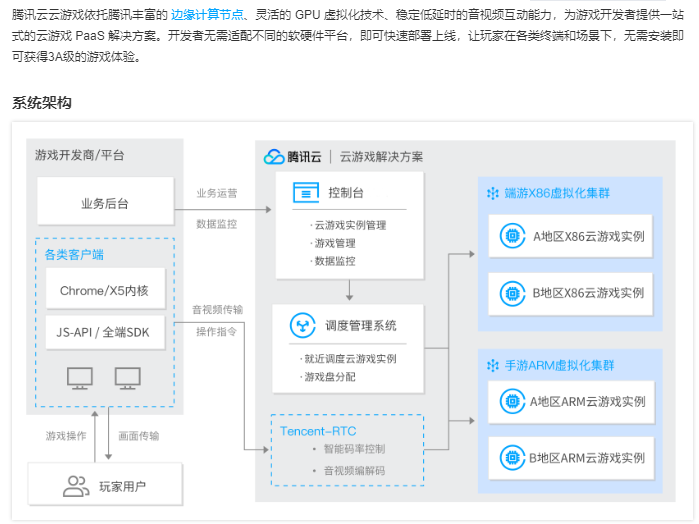Screen dimensions: 699x524
Task: Click the Tencent Cloud logo icon
Action: point(274,157)
